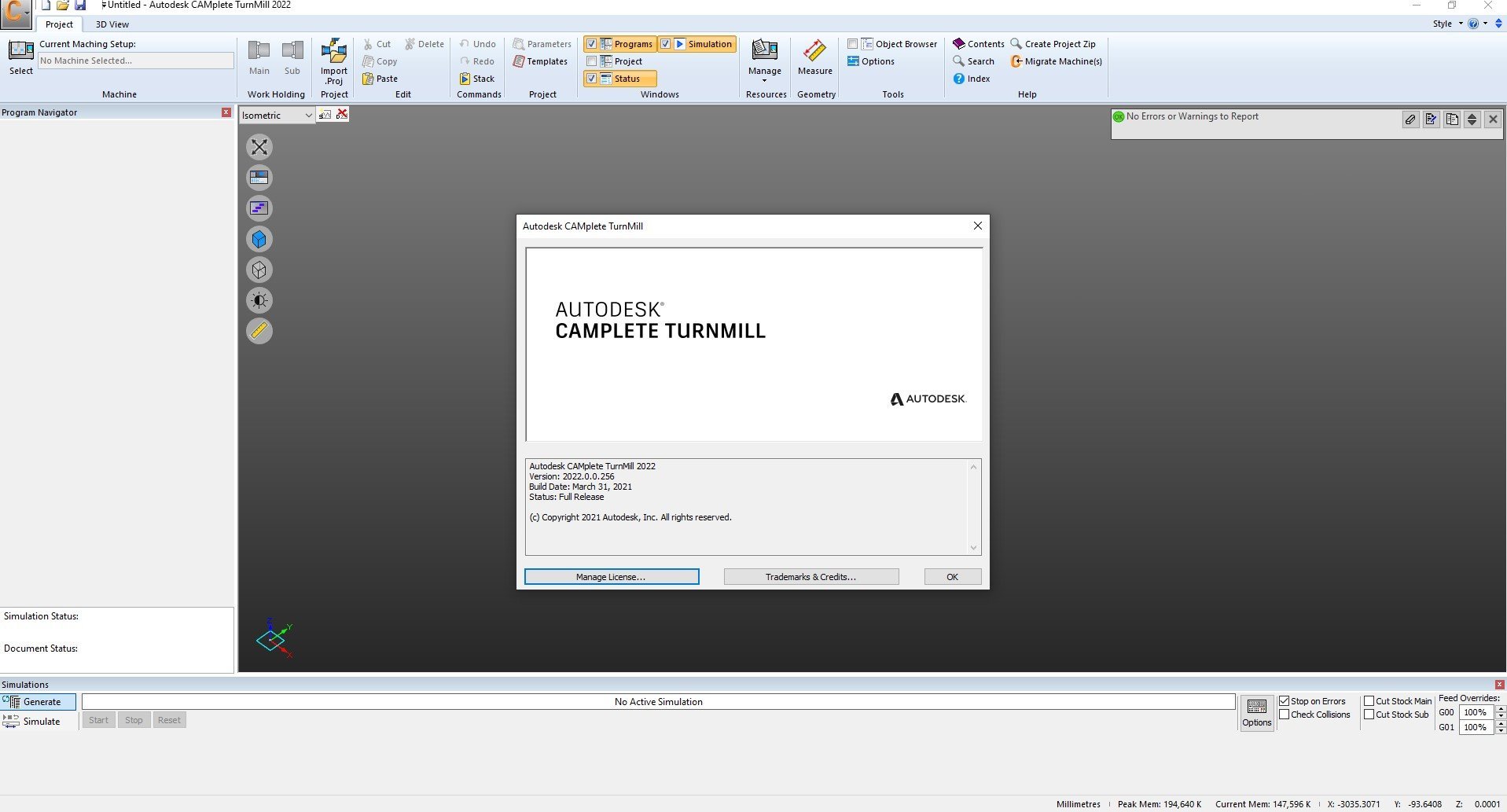Toggle the Status window checkbox
Screen dimensions: 1507x812
tap(592, 79)
